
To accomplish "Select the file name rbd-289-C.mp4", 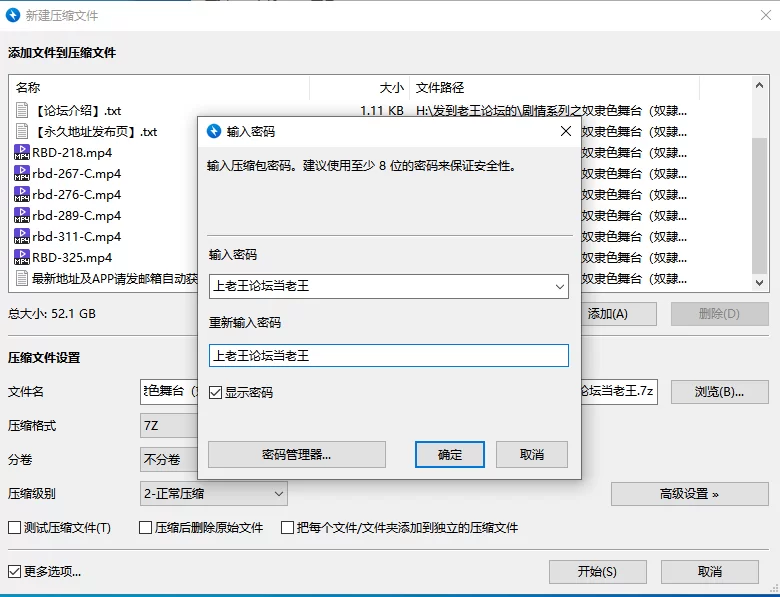I will tap(77, 215).
